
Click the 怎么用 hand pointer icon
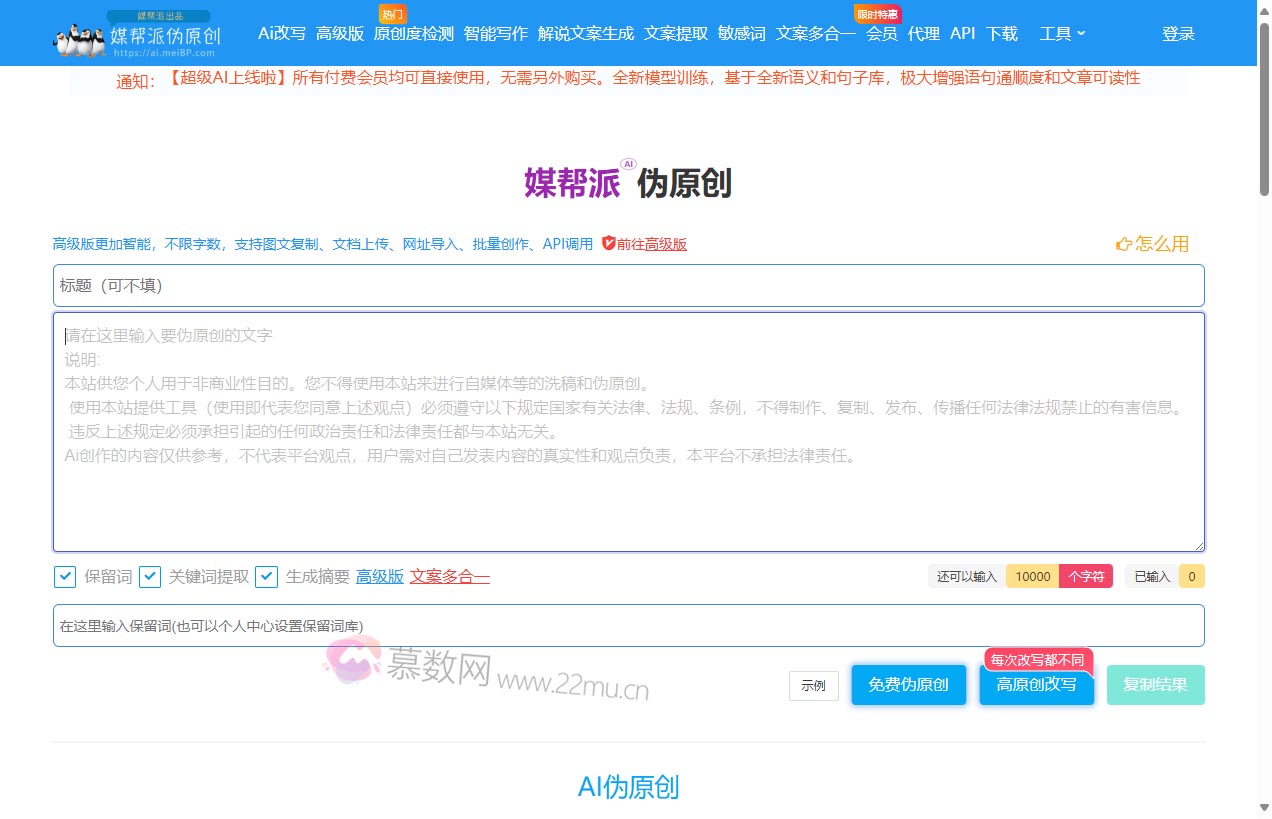click(x=1123, y=244)
